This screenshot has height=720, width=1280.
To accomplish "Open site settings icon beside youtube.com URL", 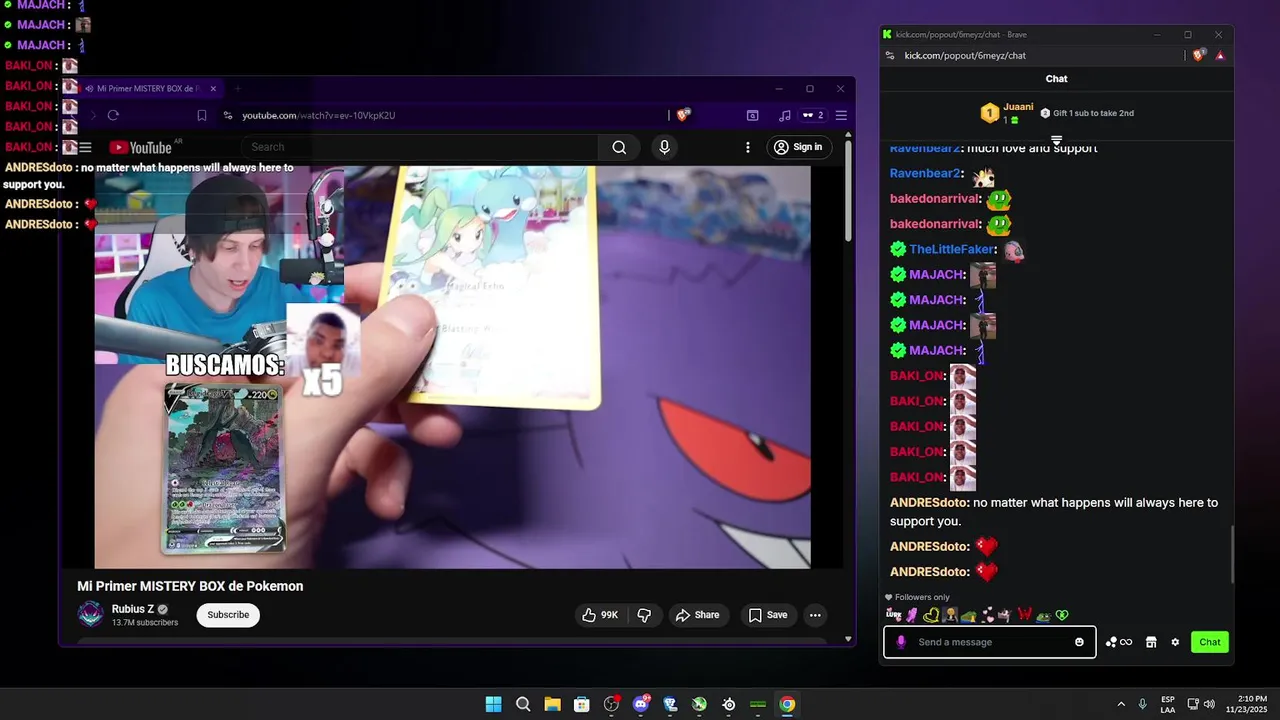I will [228, 116].
